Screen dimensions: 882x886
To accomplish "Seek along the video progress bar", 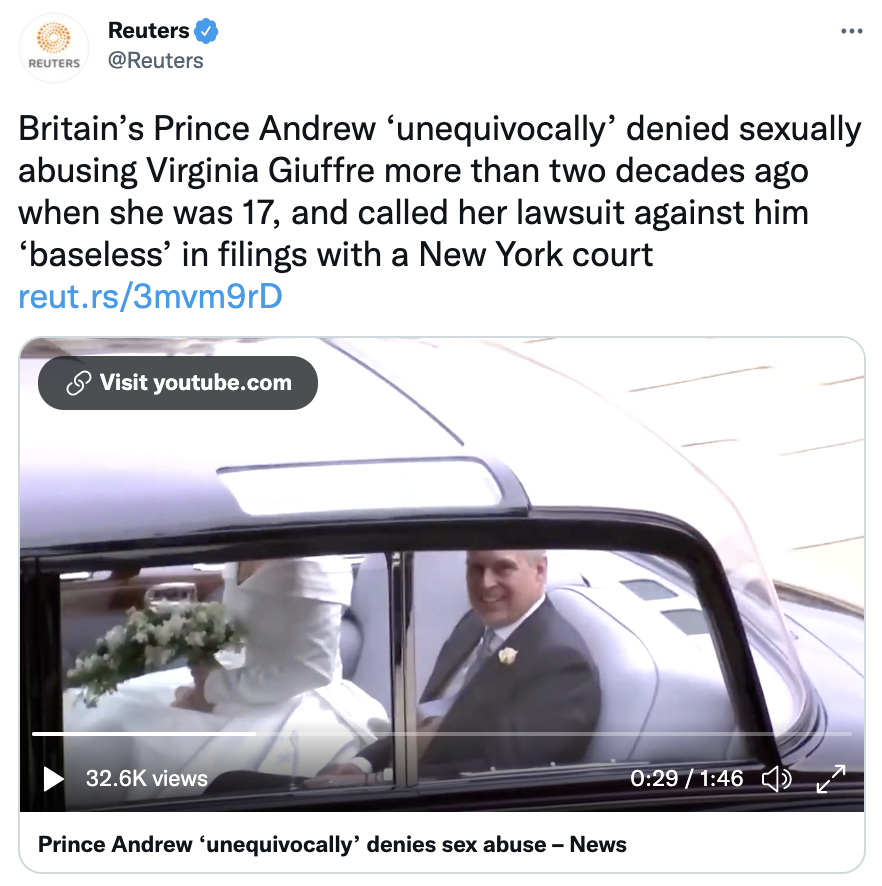I will pyautogui.click(x=442, y=734).
